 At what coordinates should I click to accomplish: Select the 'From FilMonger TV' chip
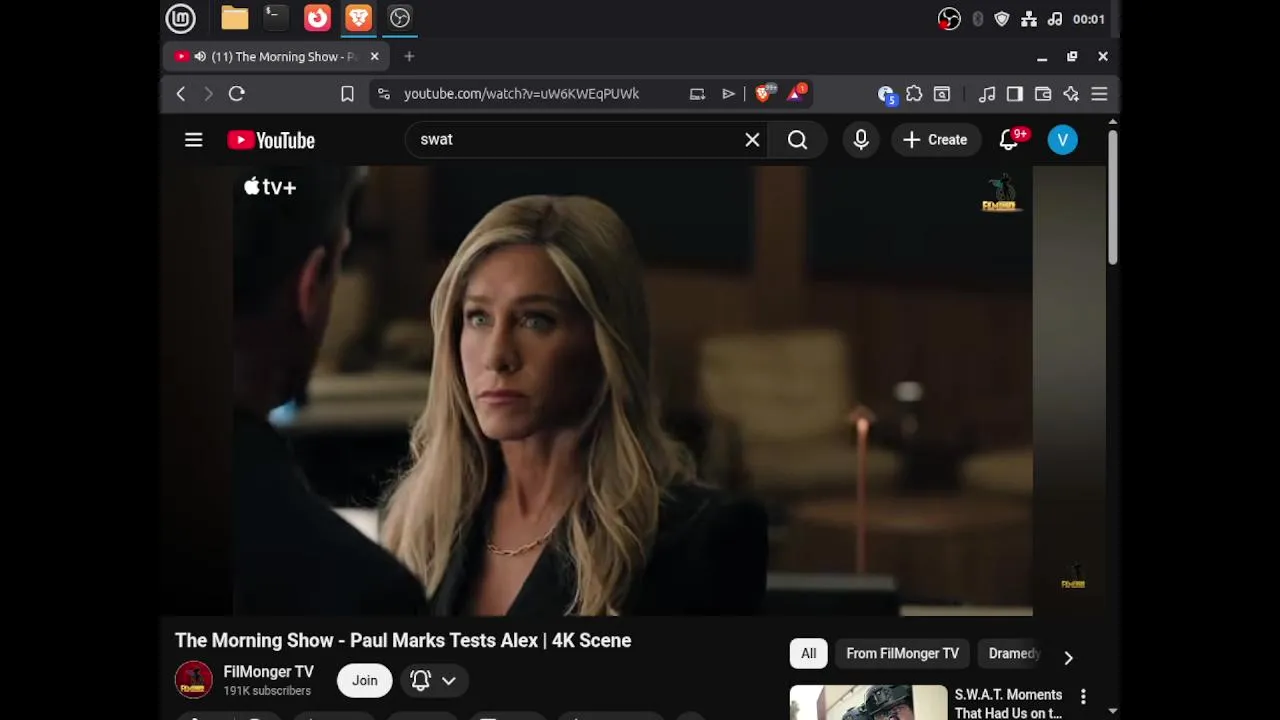click(902, 654)
